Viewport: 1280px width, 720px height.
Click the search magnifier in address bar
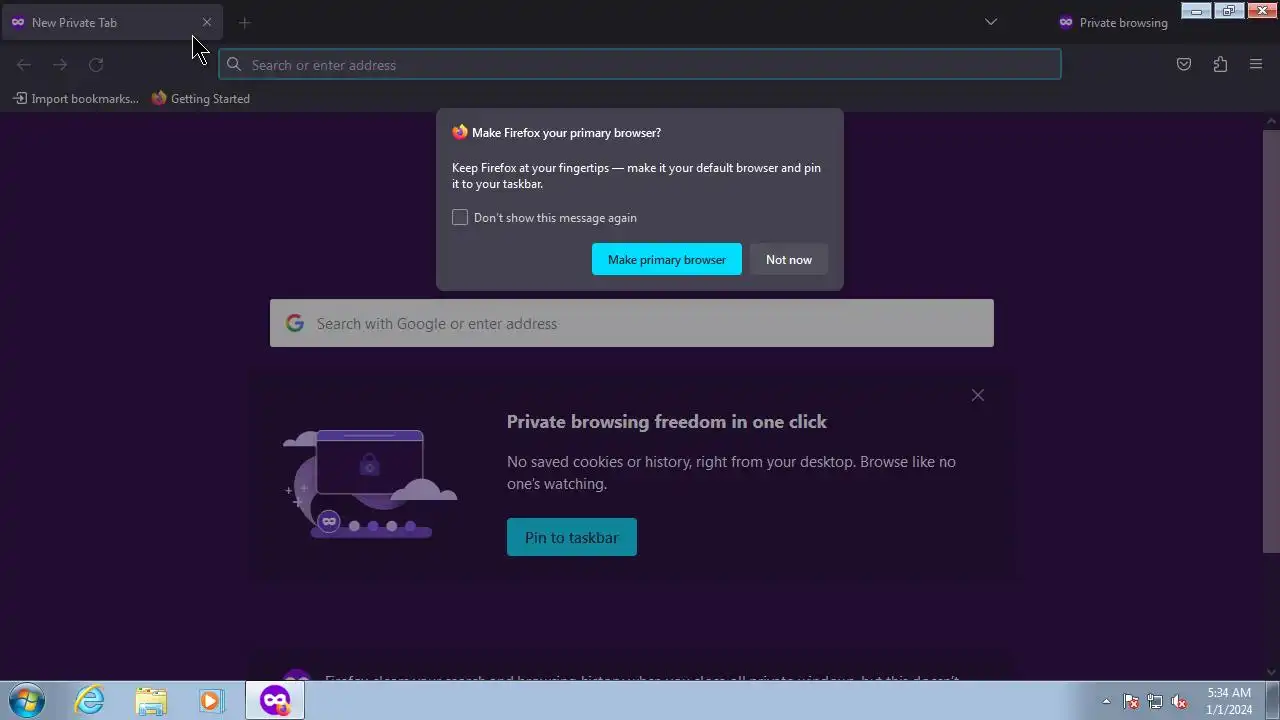click(234, 65)
